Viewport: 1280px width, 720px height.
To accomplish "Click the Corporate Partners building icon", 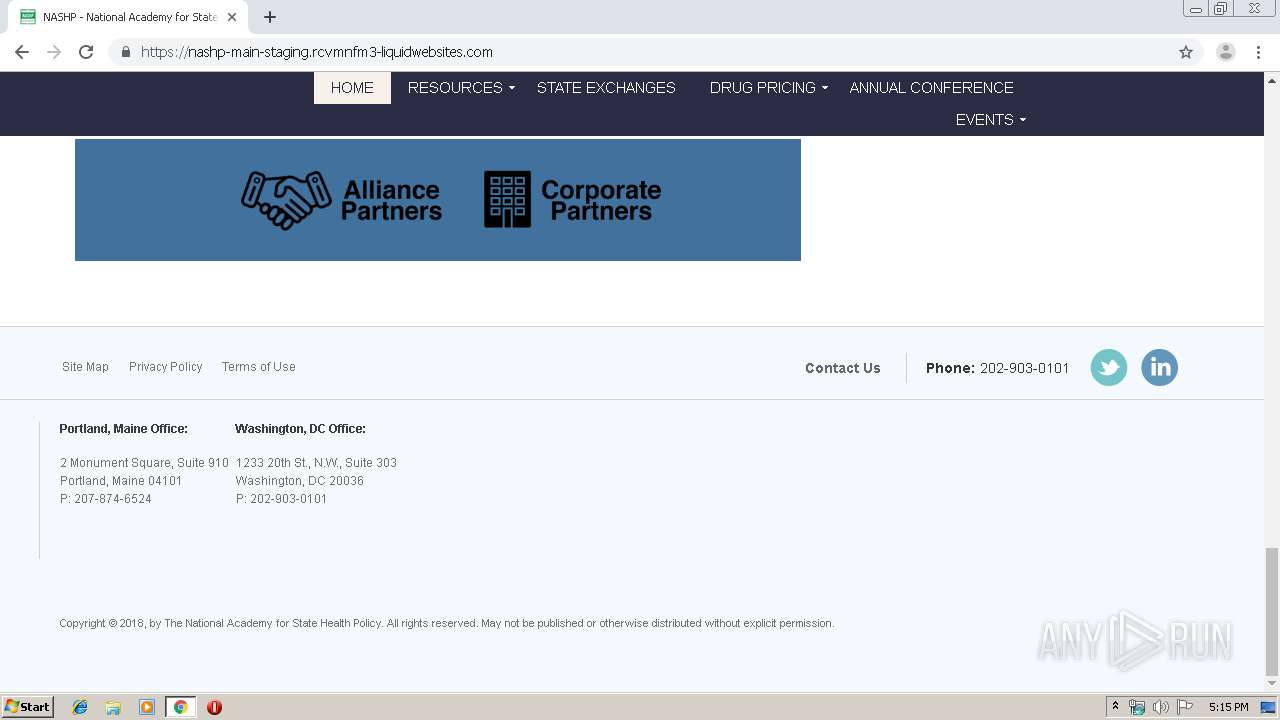I will (x=508, y=200).
